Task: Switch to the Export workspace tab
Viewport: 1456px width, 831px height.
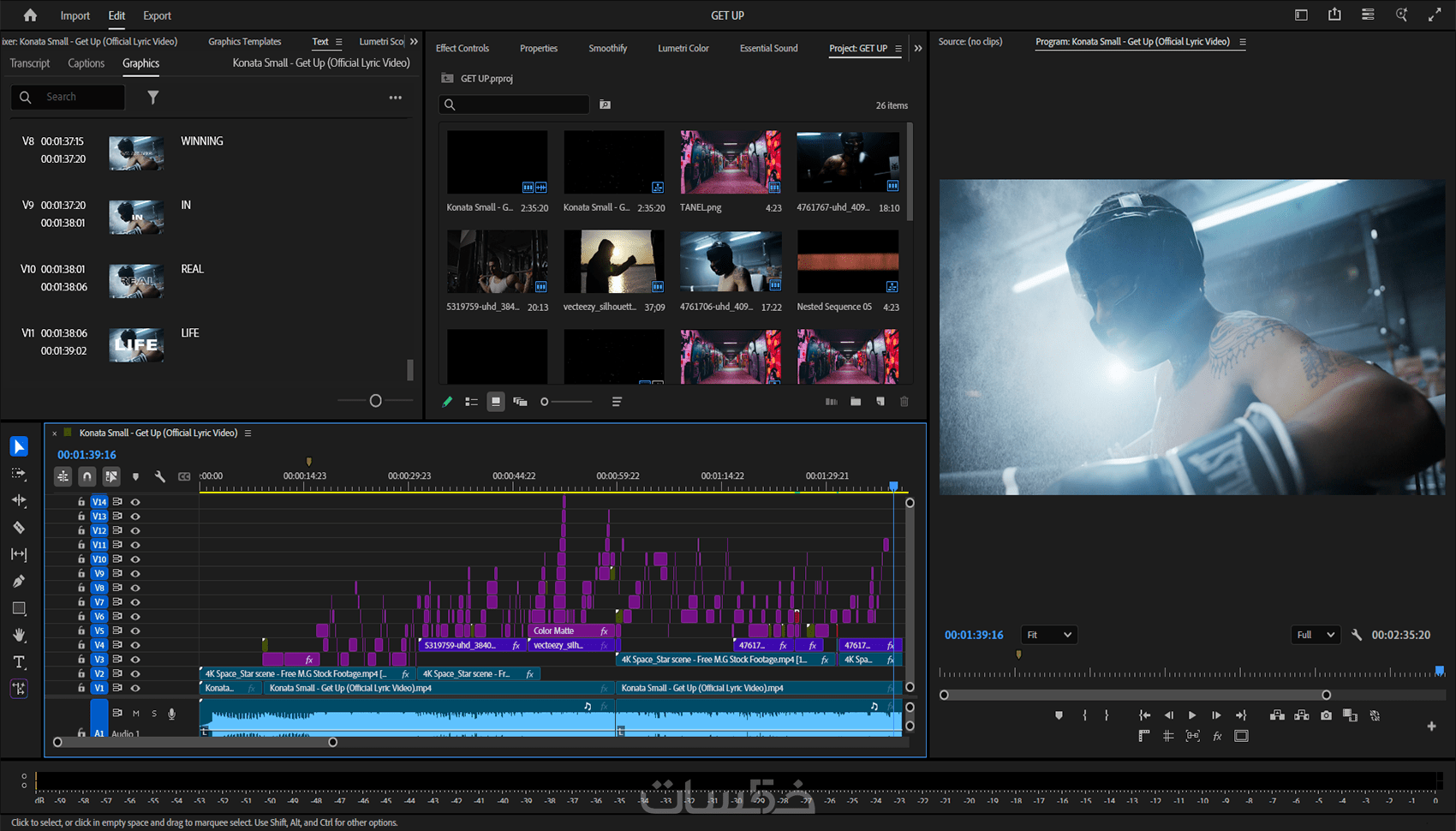Action: [157, 15]
